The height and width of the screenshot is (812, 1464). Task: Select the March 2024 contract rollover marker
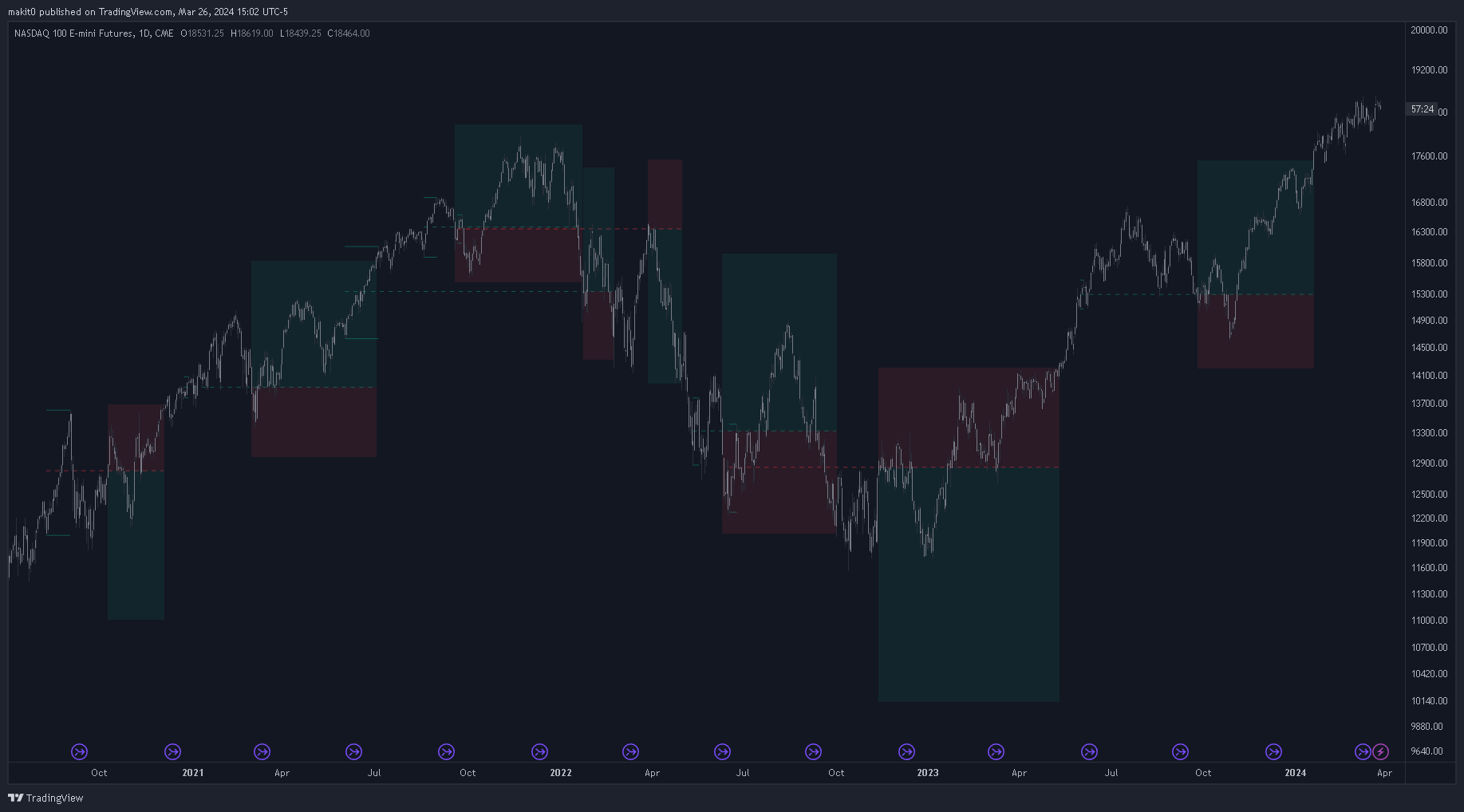point(1363,751)
